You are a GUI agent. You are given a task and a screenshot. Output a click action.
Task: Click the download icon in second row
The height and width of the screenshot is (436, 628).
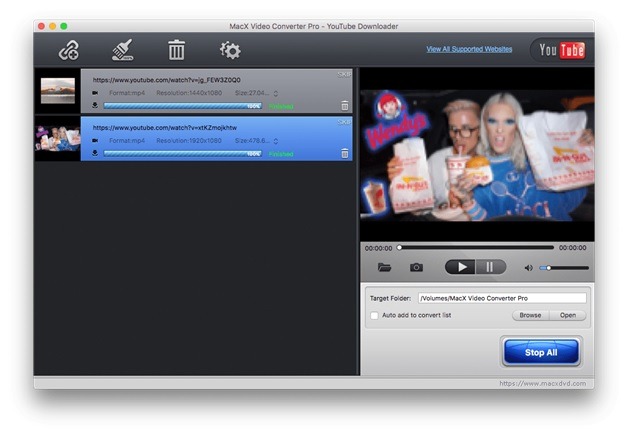pos(95,153)
